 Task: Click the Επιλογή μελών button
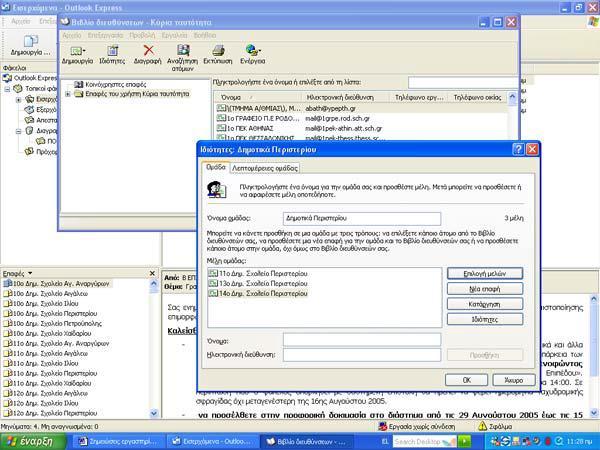click(x=485, y=274)
